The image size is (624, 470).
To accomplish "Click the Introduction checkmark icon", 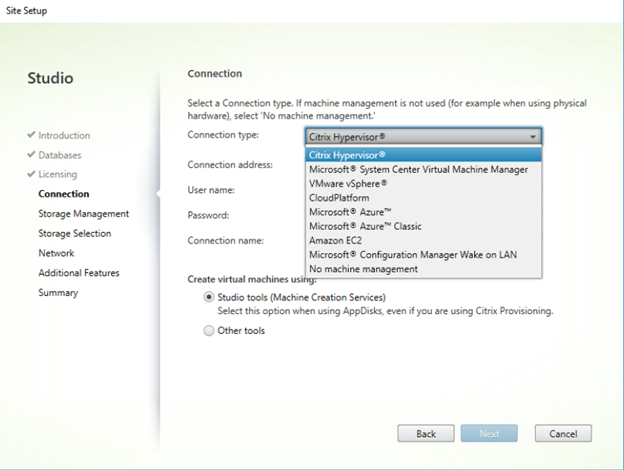I will [x=31, y=135].
